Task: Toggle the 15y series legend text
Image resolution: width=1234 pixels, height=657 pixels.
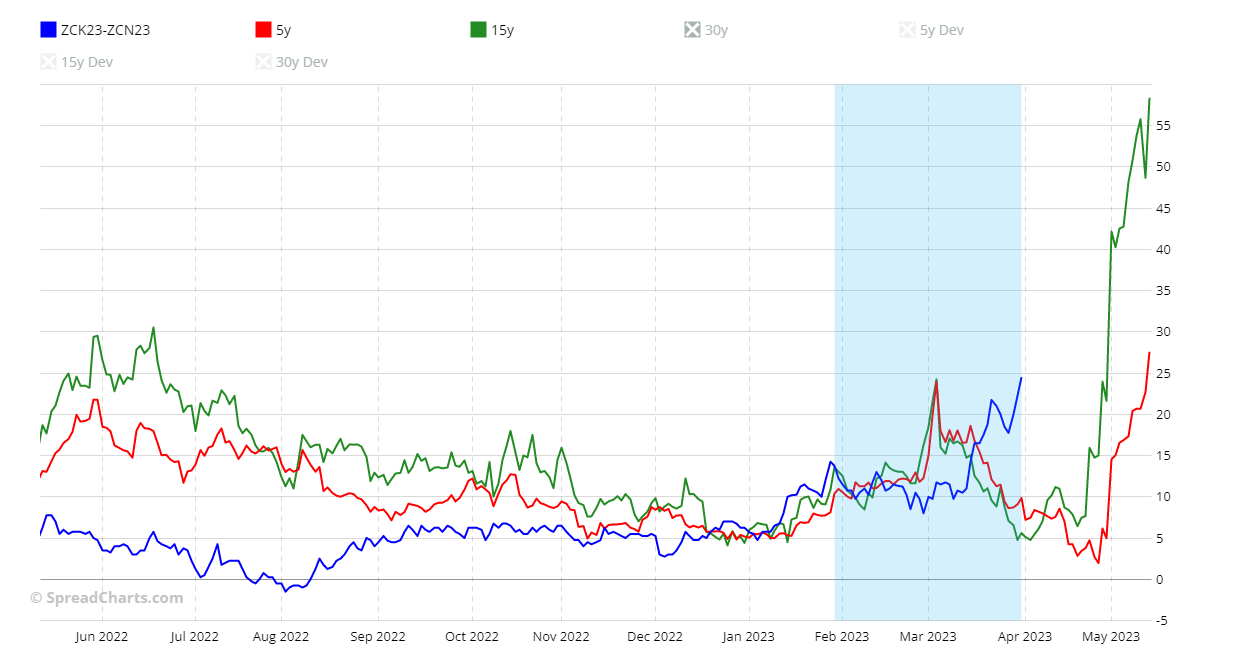Action: tap(502, 30)
